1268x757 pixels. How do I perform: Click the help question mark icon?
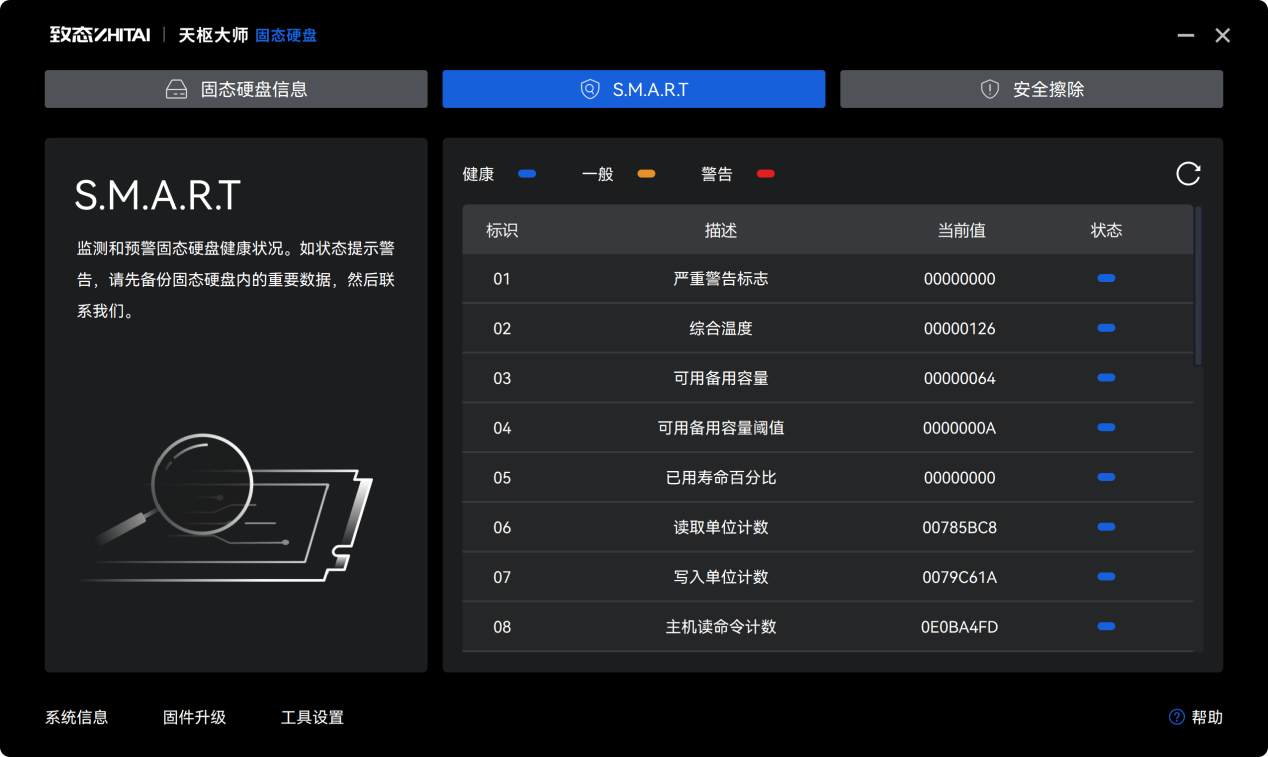[1177, 717]
